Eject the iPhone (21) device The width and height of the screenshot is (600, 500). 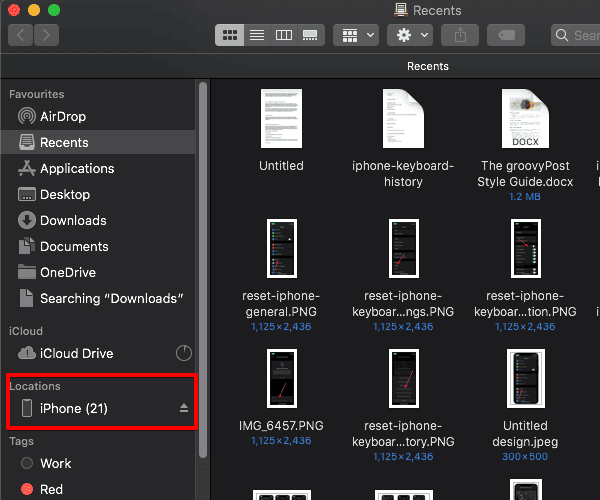click(183, 408)
